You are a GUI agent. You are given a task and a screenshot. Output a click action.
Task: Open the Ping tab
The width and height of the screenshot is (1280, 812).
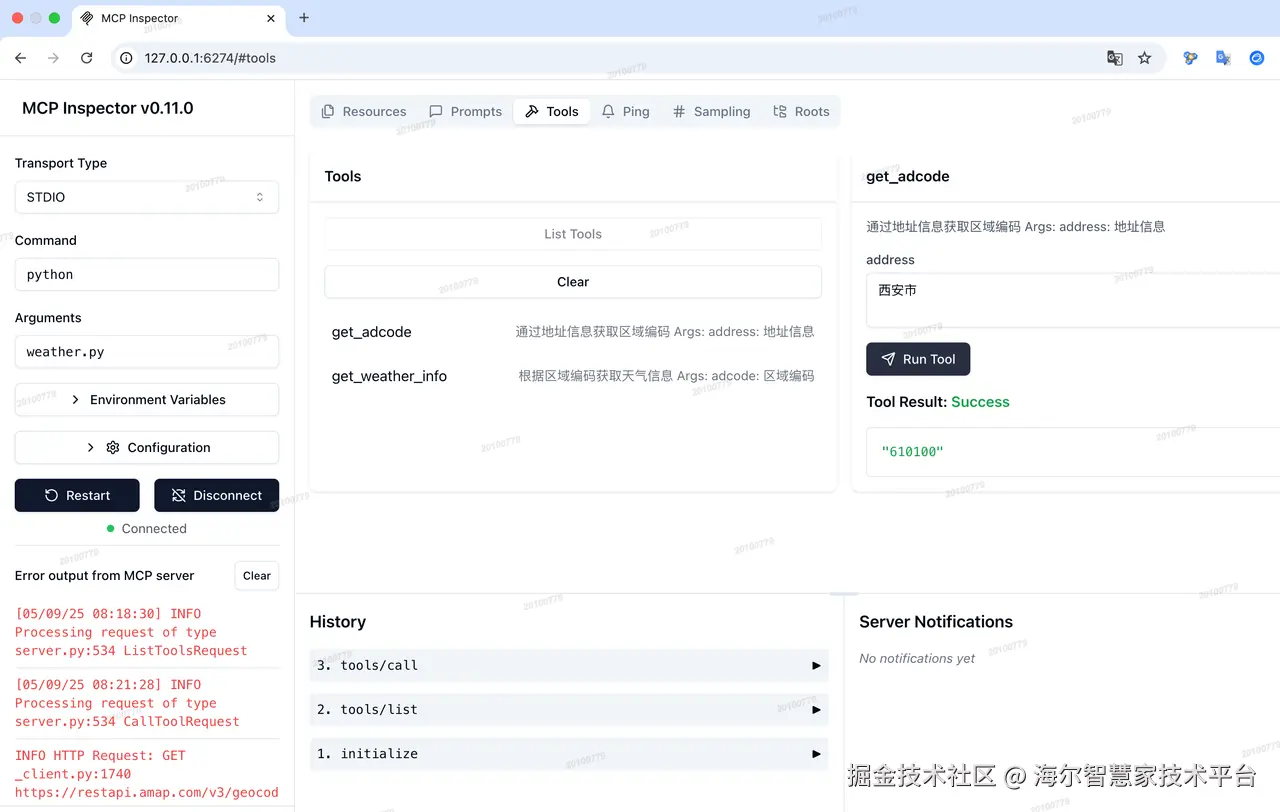pos(626,112)
